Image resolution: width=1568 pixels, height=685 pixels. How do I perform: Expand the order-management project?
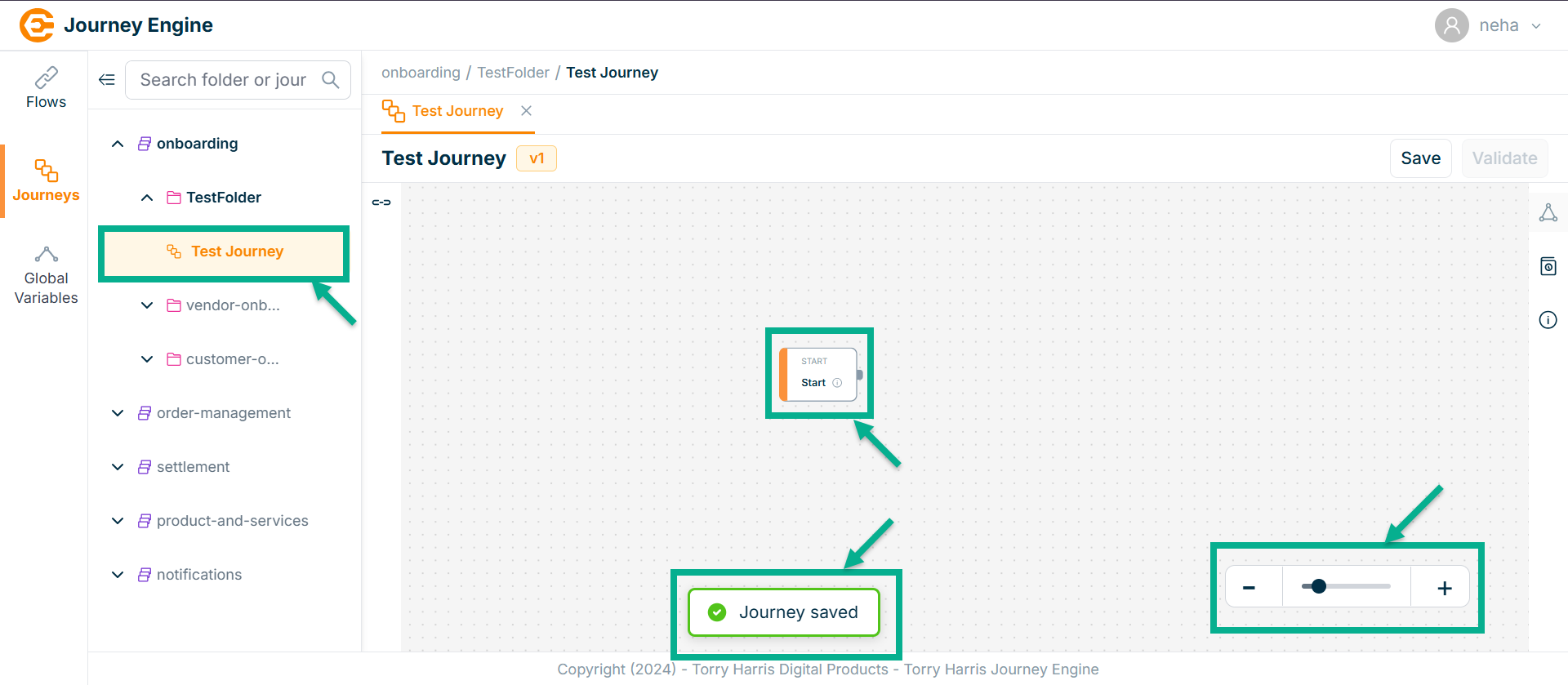click(118, 413)
